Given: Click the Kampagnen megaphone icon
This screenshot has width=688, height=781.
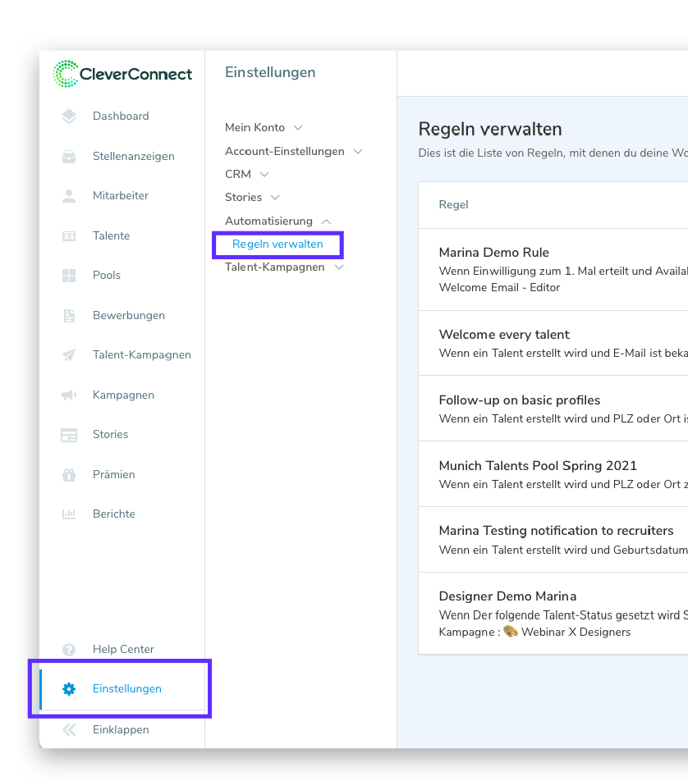Looking at the screenshot, I should 69,395.
